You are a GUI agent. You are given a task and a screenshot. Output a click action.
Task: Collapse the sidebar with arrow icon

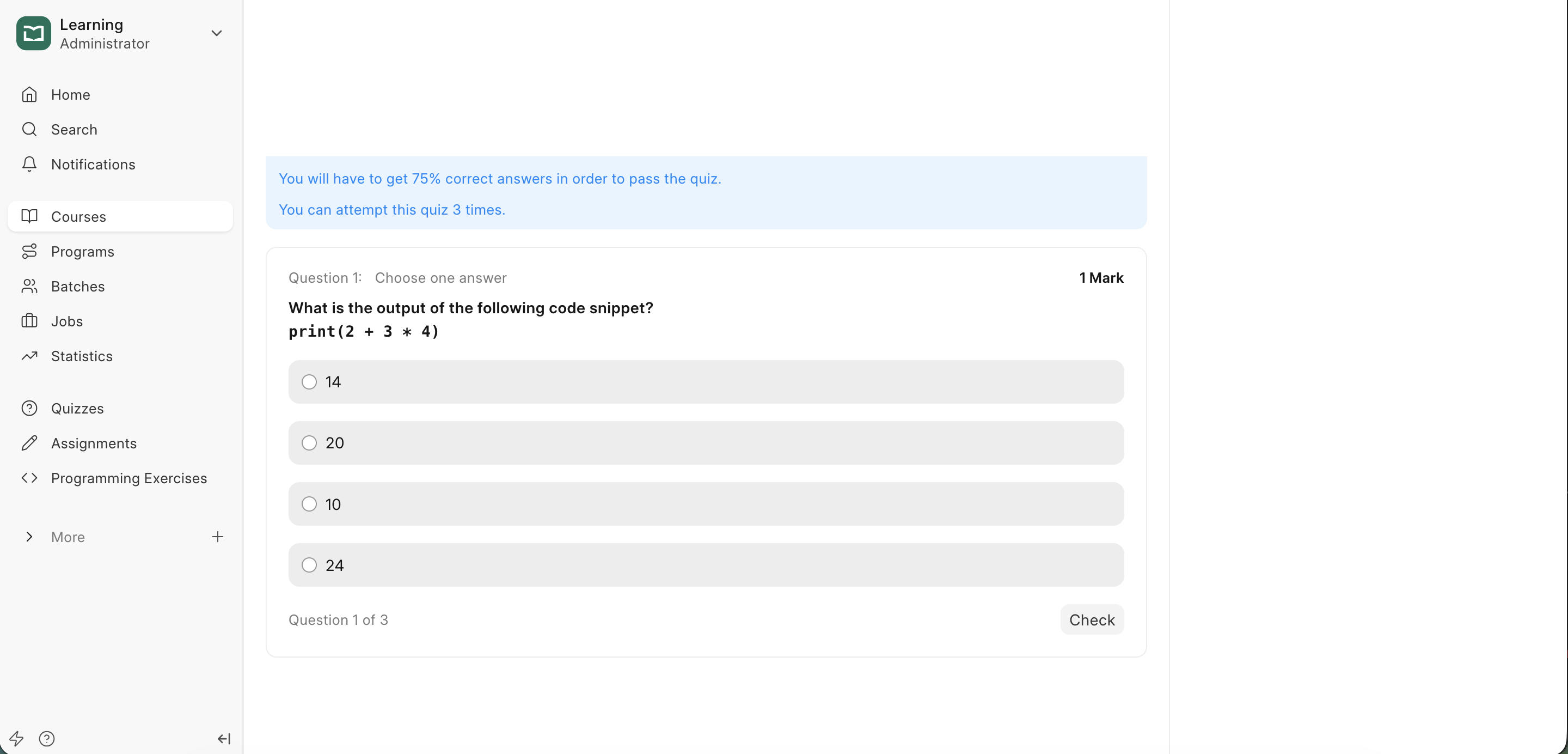coord(223,739)
